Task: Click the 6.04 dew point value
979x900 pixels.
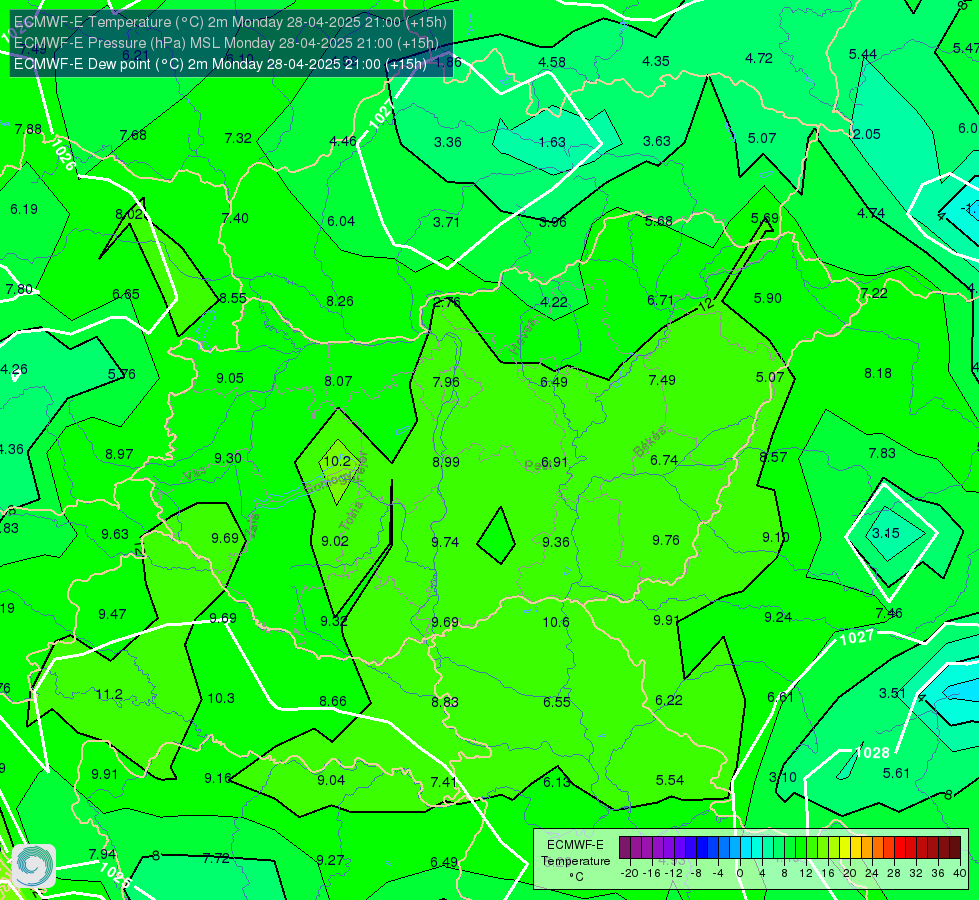Action: pos(341,220)
